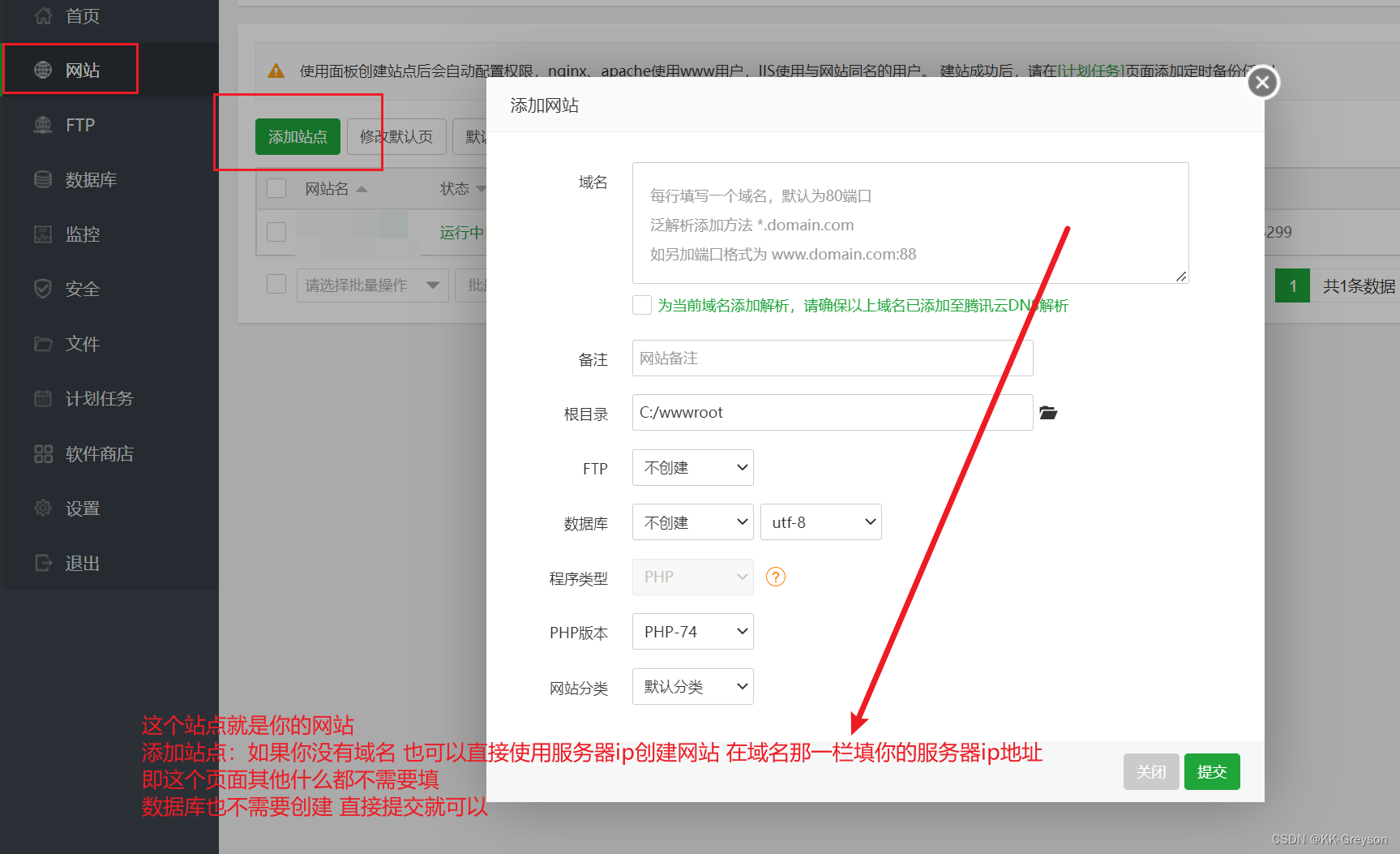Click the 计划任务 calendar icon
Viewport: 1400px width, 854px height.
[x=43, y=398]
